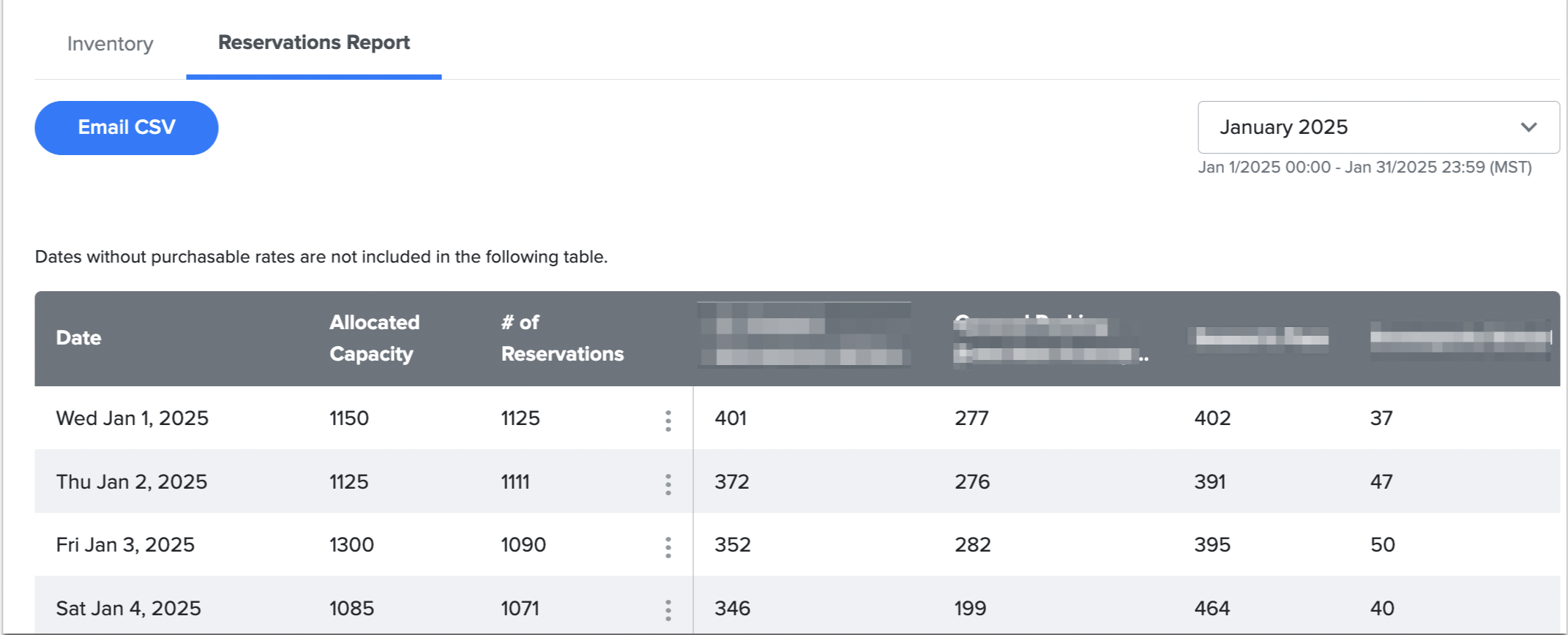Click allocated capacity value 1150
The height and width of the screenshot is (635, 1568).
pyautogui.click(x=349, y=418)
